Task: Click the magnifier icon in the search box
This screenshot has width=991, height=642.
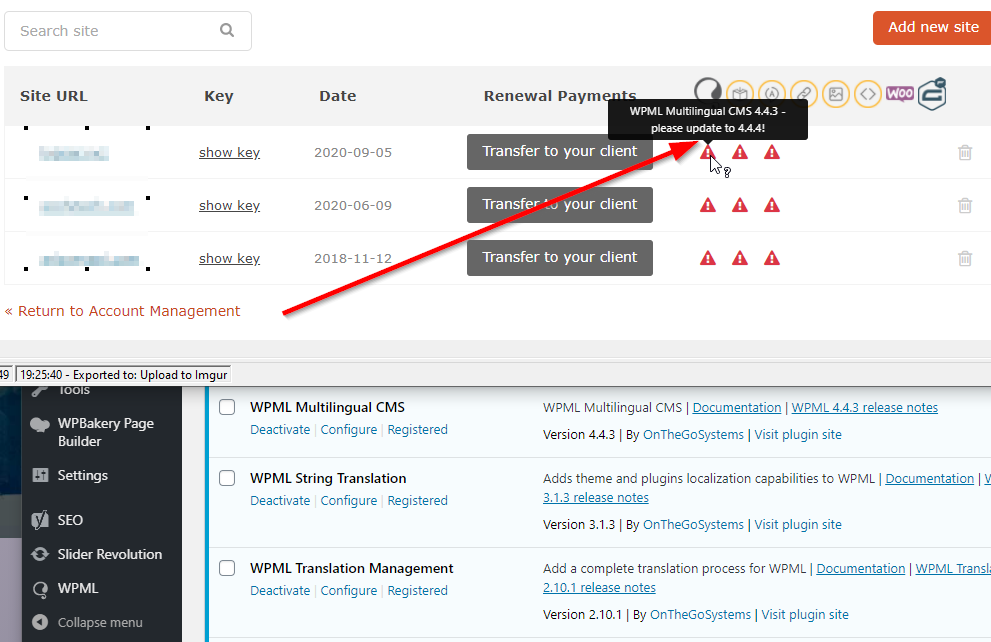Action: click(227, 30)
